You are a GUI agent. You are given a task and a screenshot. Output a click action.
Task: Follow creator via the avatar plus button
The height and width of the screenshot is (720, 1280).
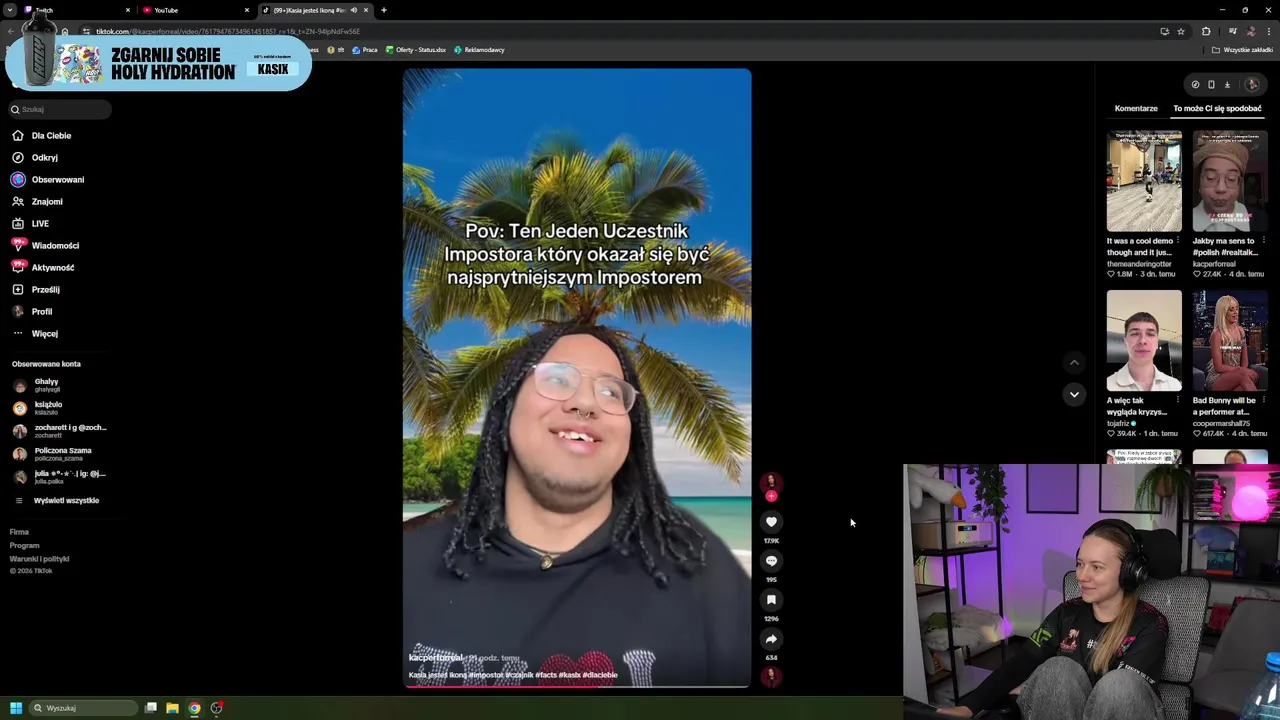(x=771, y=496)
